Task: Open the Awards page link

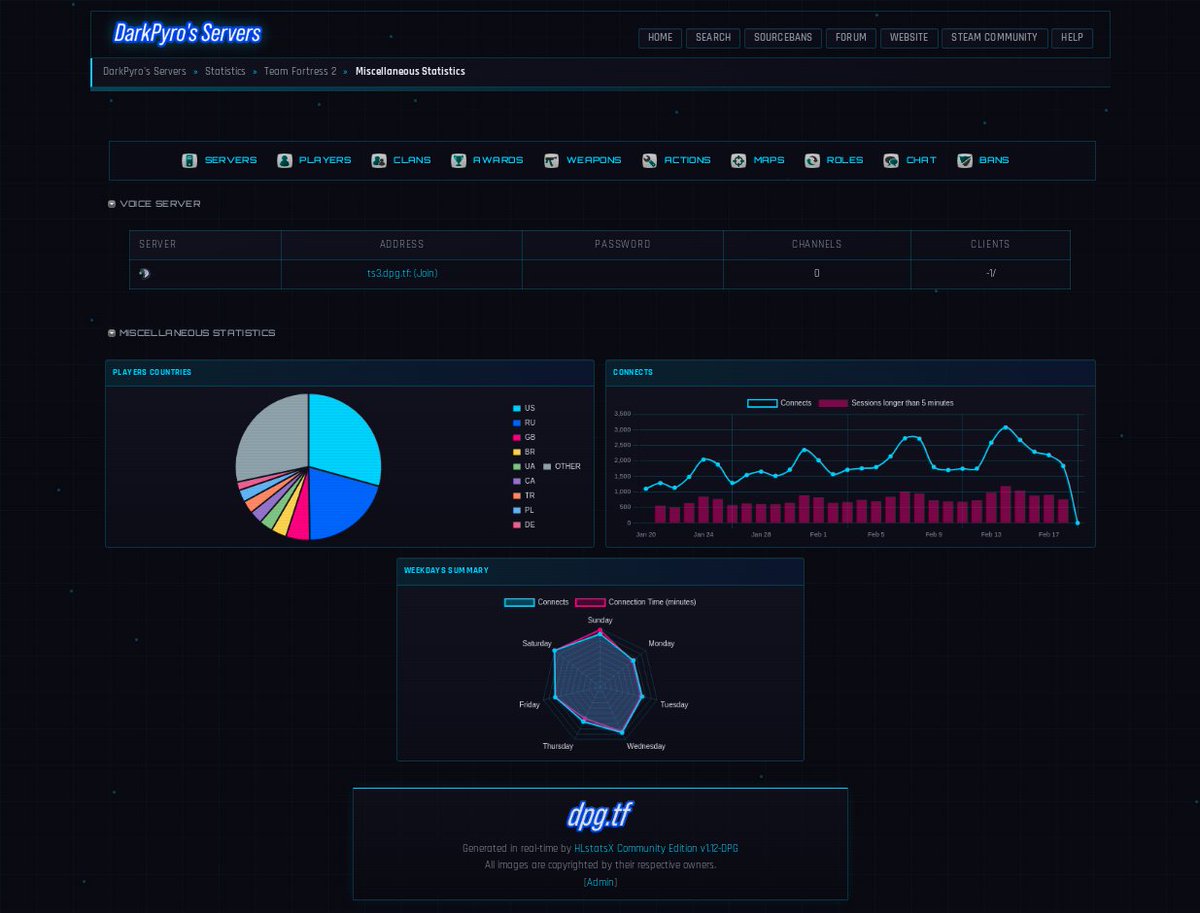Action: tap(498, 160)
